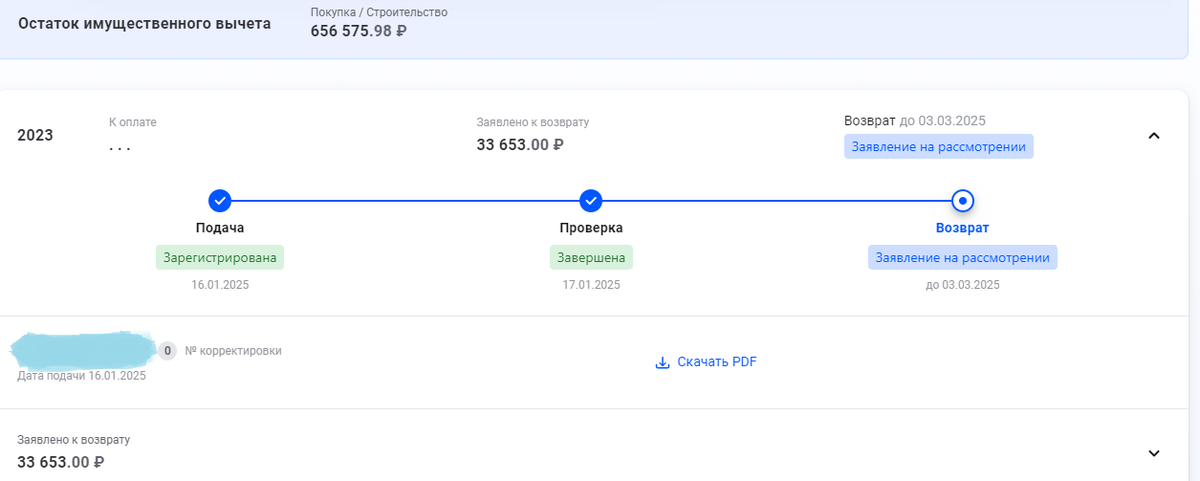The image size is (1200, 481).
Task: Click the 656 575.98 ₽ deduction balance amount
Action: click(x=358, y=31)
